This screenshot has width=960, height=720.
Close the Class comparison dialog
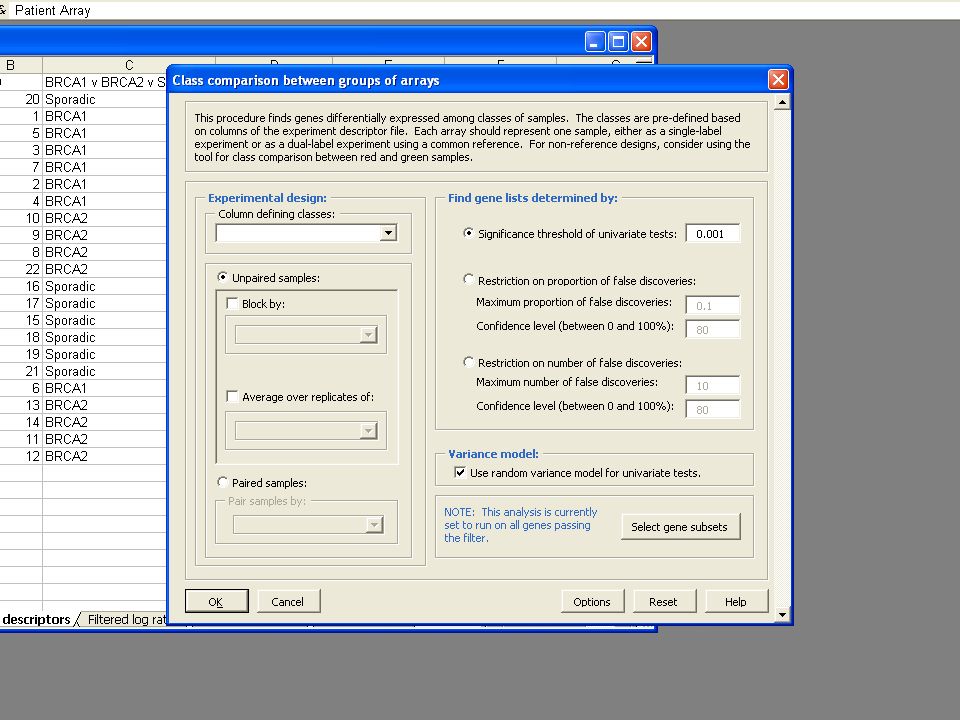778,80
